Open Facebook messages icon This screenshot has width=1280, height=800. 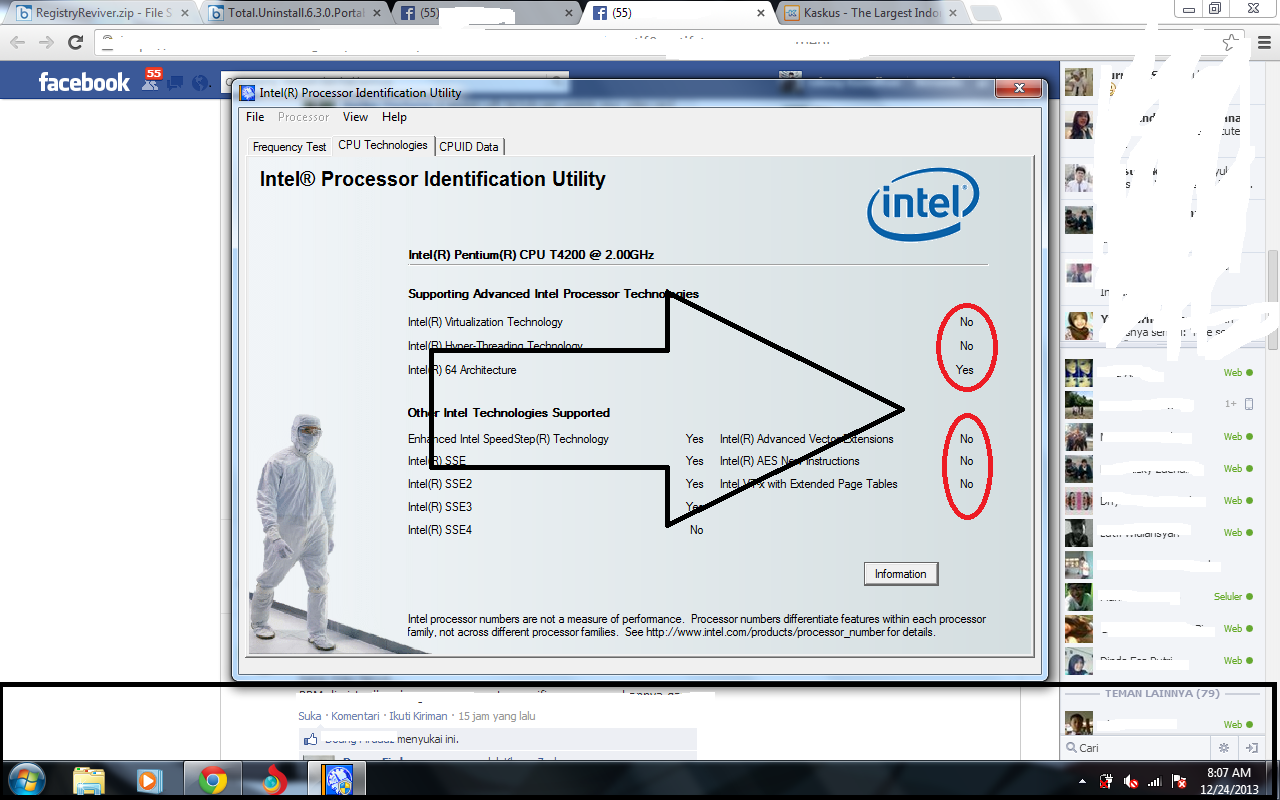tap(176, 83)
